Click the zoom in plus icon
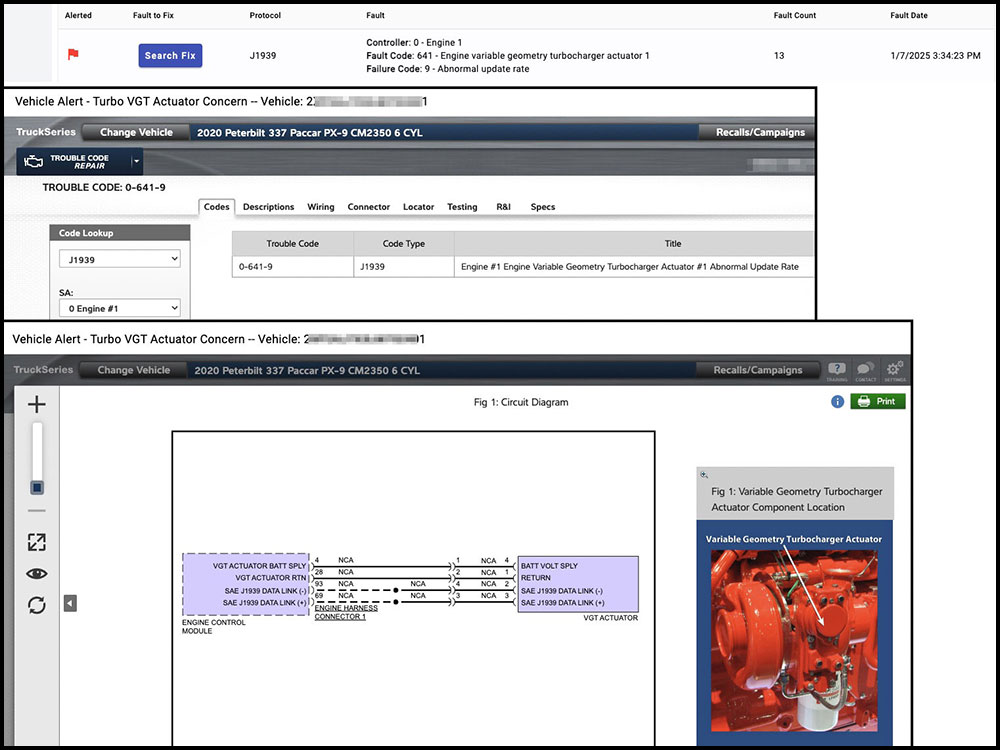 (x=37, y=405)
